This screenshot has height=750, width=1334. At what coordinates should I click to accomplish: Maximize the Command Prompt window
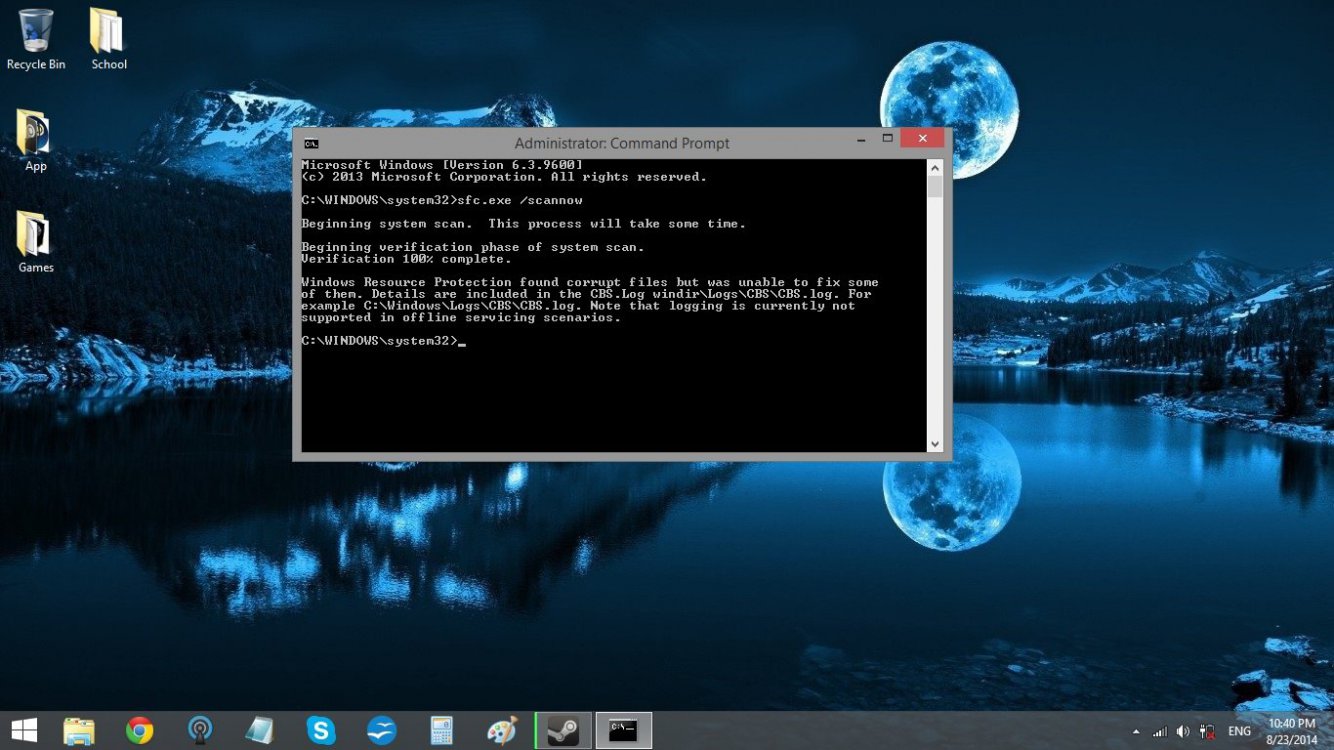(x=887, y=139)
